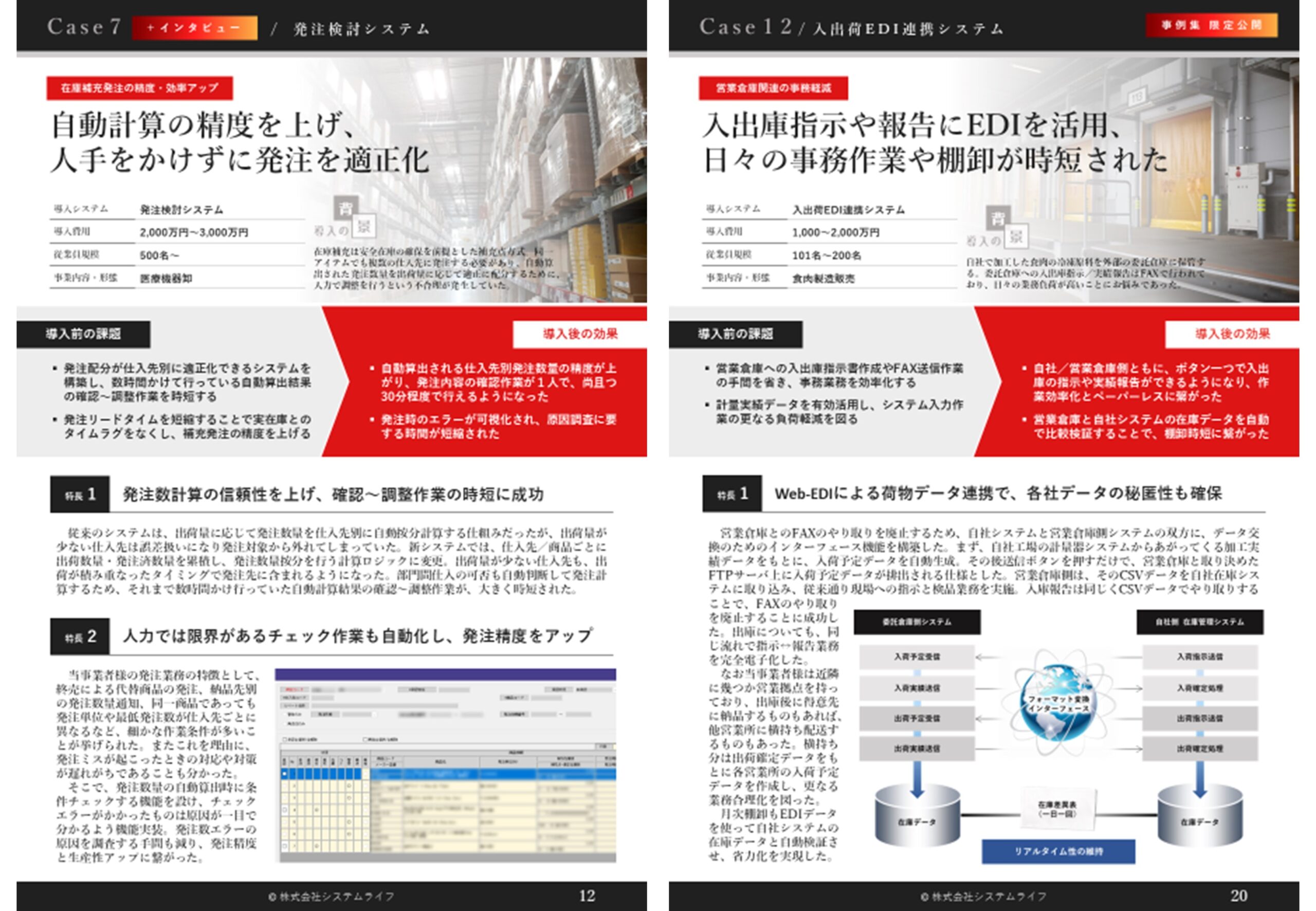
Task: Click the 入出荷EDI連携システム title in the header
Action: click(x=907, y=29)
